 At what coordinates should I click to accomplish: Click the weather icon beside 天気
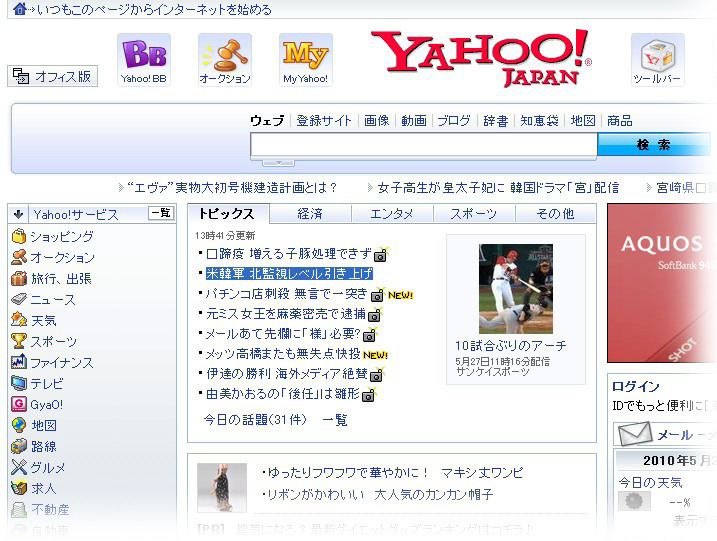(19, 320)
